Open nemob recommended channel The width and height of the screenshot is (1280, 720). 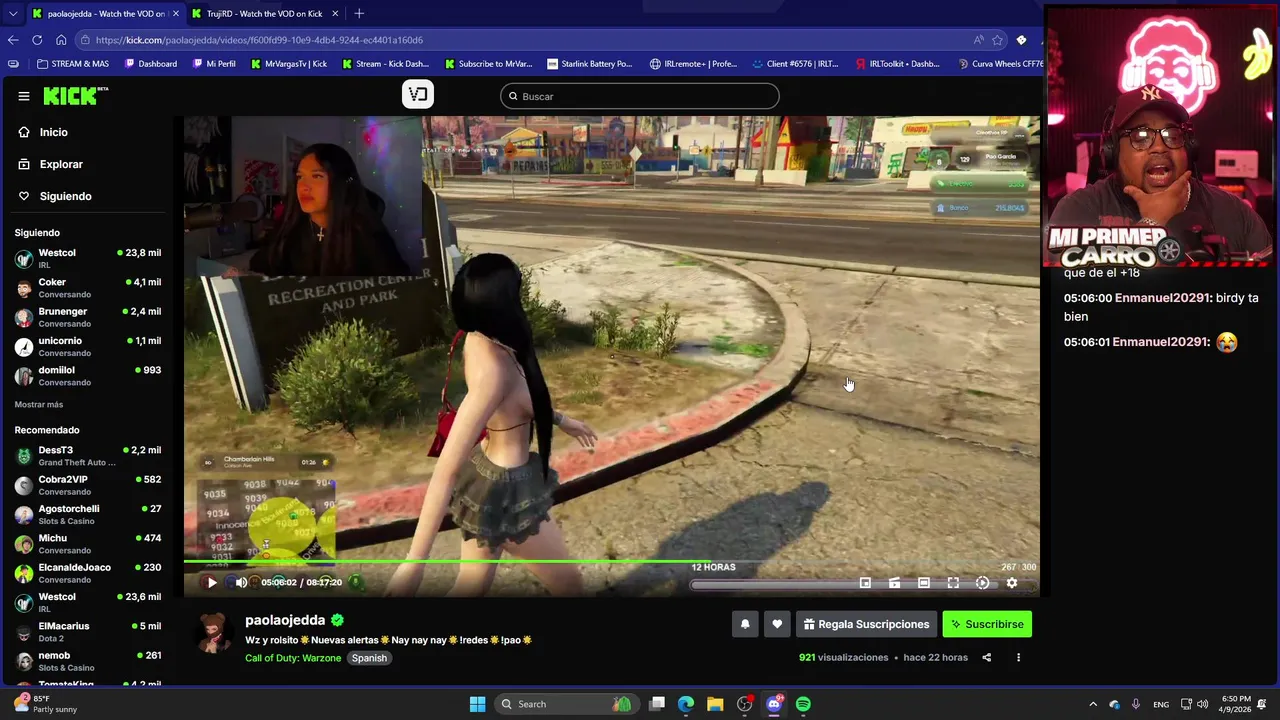click(x=88, y=661)
